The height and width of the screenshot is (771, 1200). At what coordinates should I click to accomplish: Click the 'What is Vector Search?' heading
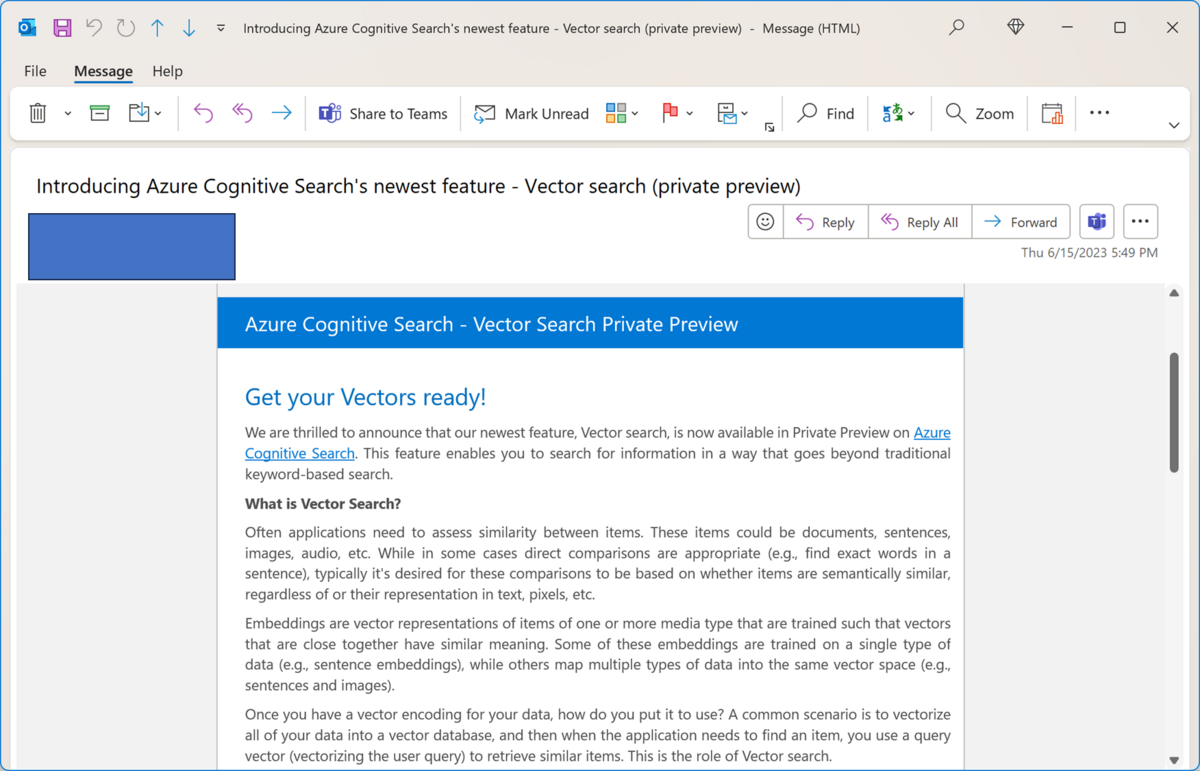(x=323, y=504)
